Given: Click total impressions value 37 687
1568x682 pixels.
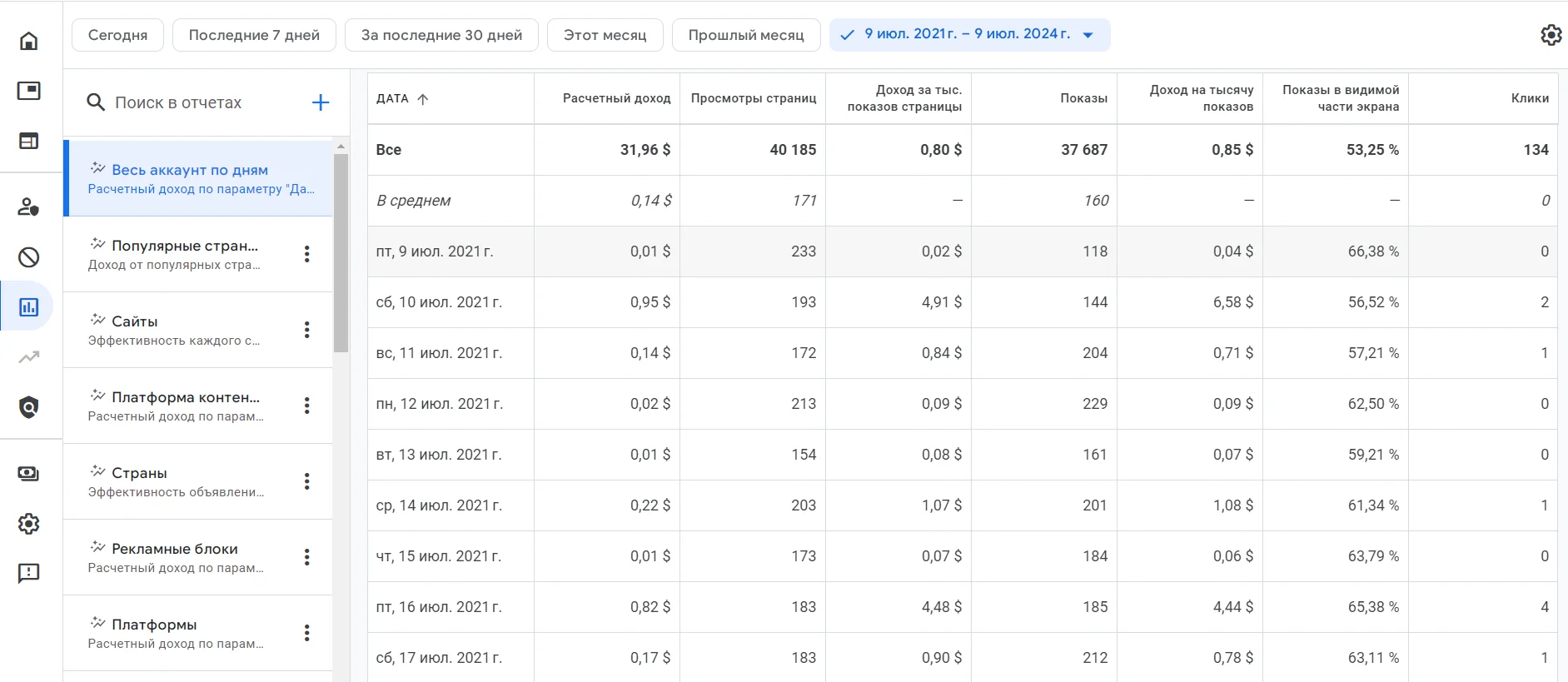Looking at the screenshot, I should (1084, 150).
